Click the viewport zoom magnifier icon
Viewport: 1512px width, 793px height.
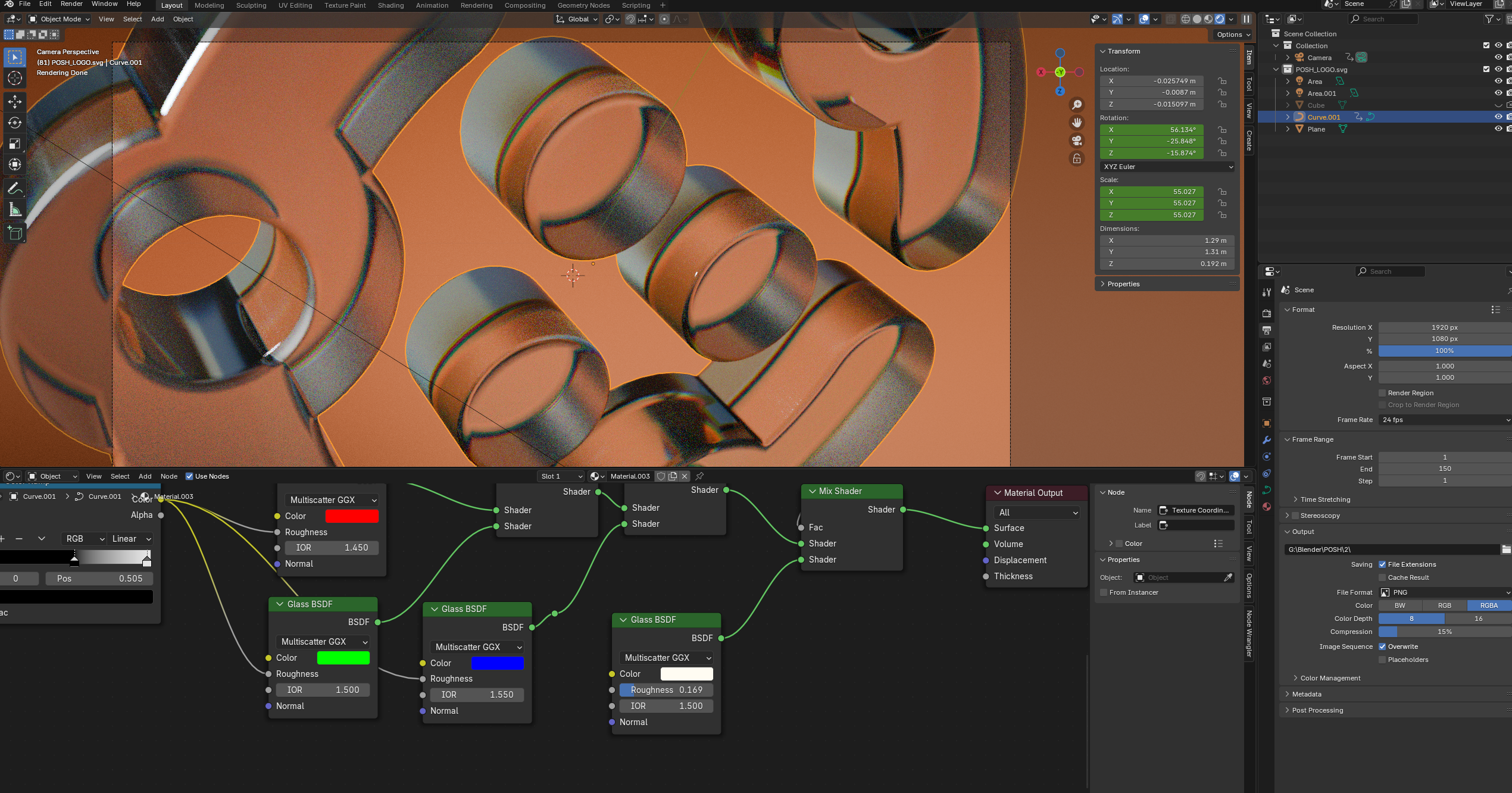click(1077, 105)
